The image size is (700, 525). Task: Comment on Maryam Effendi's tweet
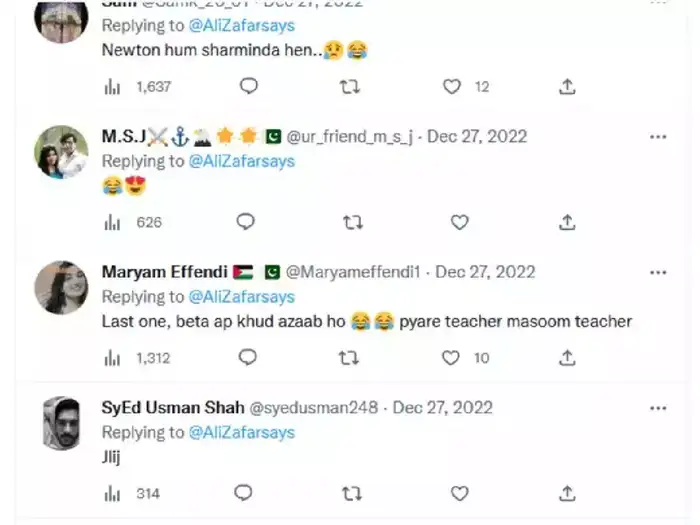click(247, 357)
